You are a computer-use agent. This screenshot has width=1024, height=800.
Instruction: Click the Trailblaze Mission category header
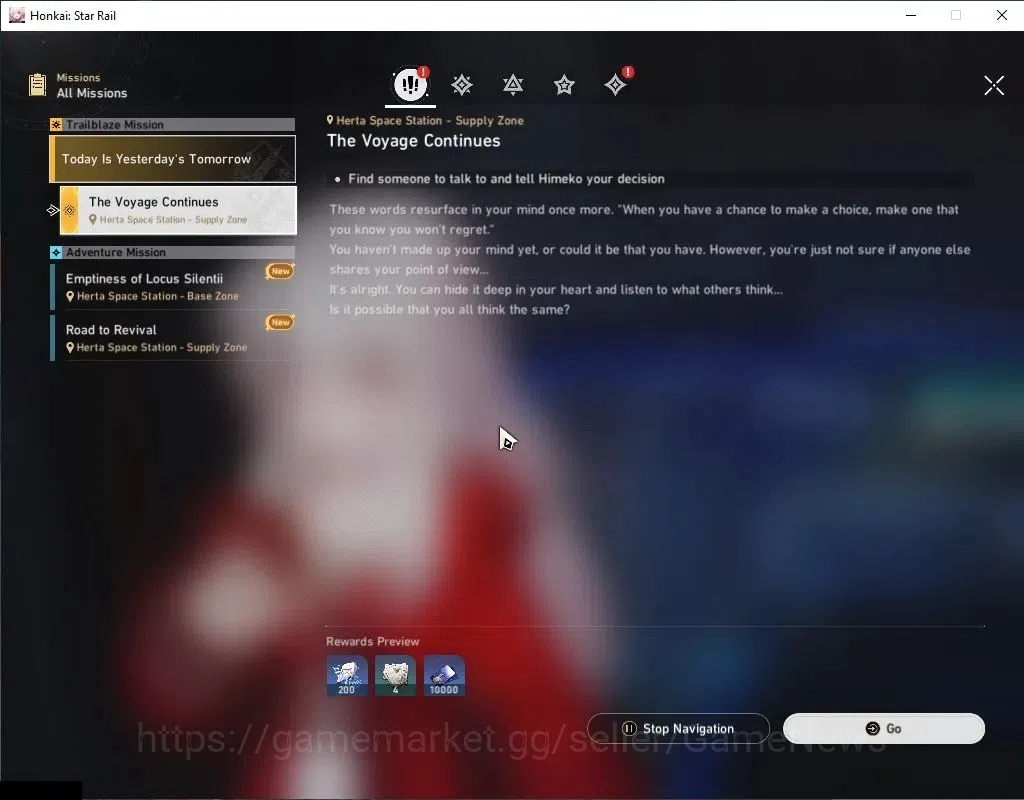(x=172, y=125)
